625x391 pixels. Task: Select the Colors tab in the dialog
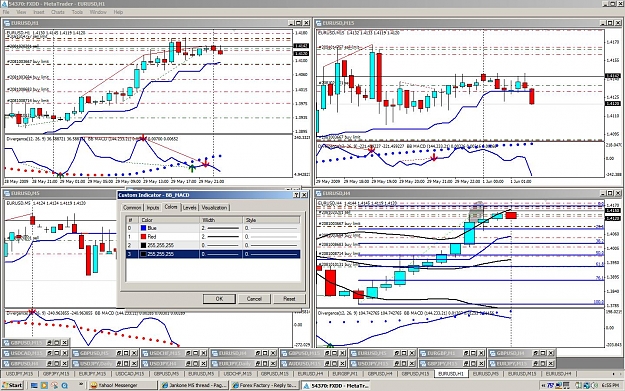[171, 207]
